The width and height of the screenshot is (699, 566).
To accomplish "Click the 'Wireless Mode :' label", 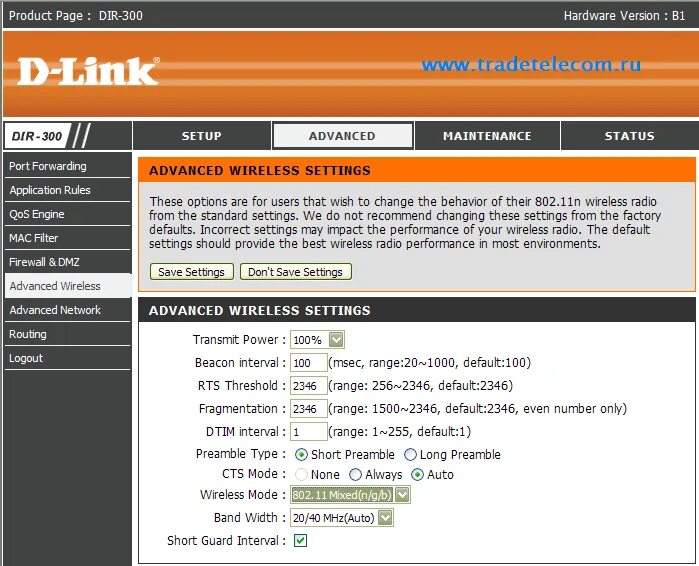I will [x=243, y=495].
